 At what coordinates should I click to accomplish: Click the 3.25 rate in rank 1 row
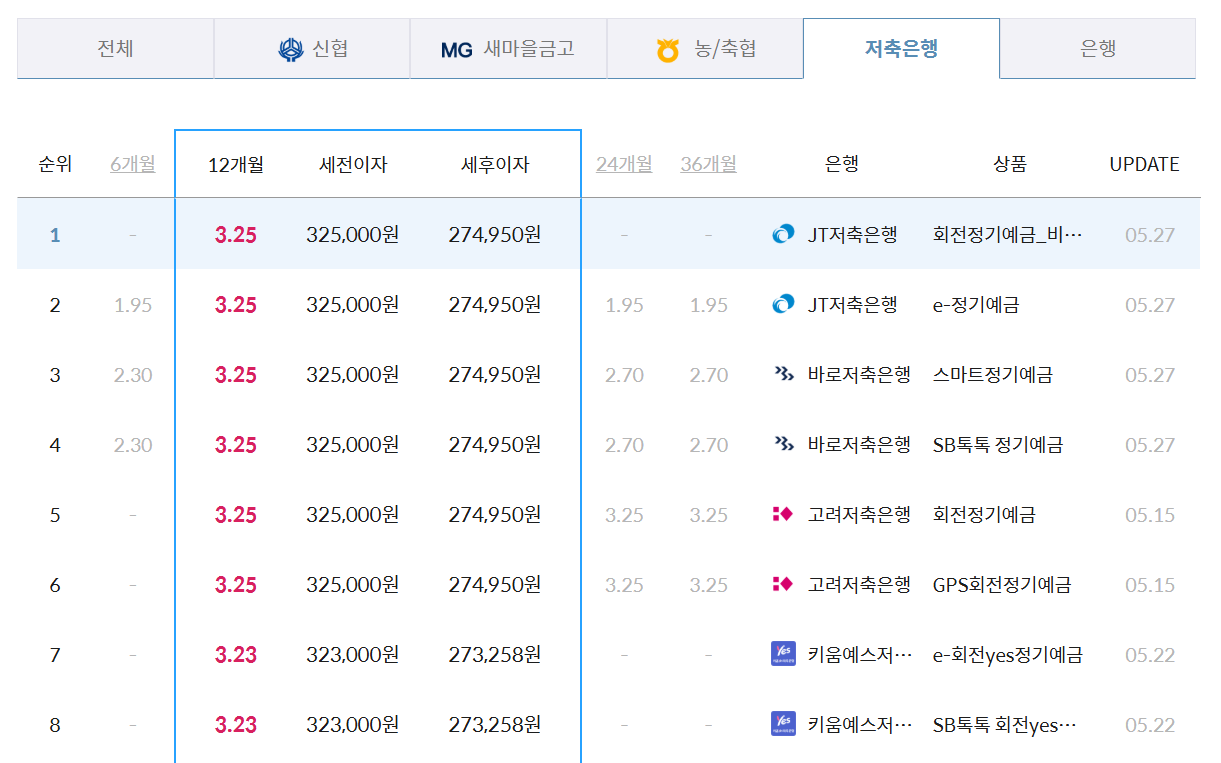[x=236, y=234]
